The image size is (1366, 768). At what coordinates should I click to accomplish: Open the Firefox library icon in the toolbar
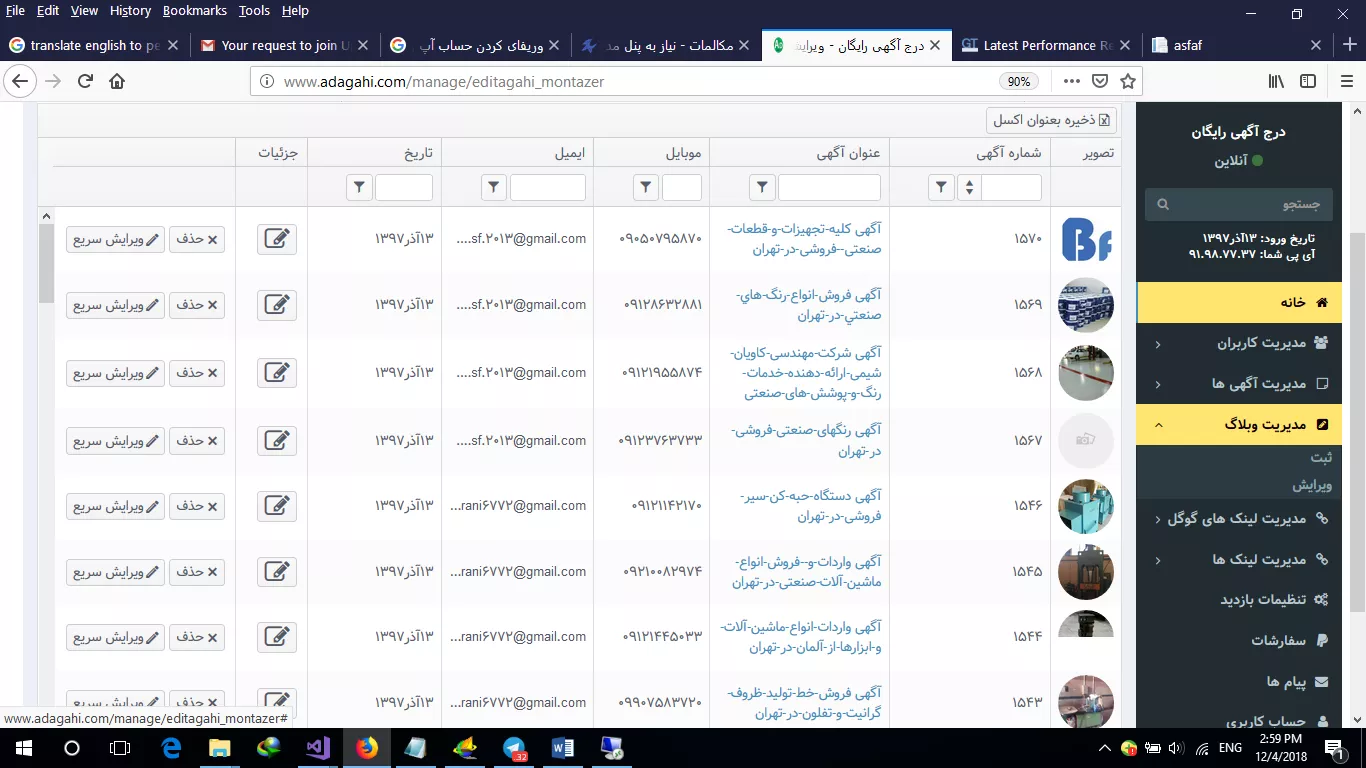1277,81
